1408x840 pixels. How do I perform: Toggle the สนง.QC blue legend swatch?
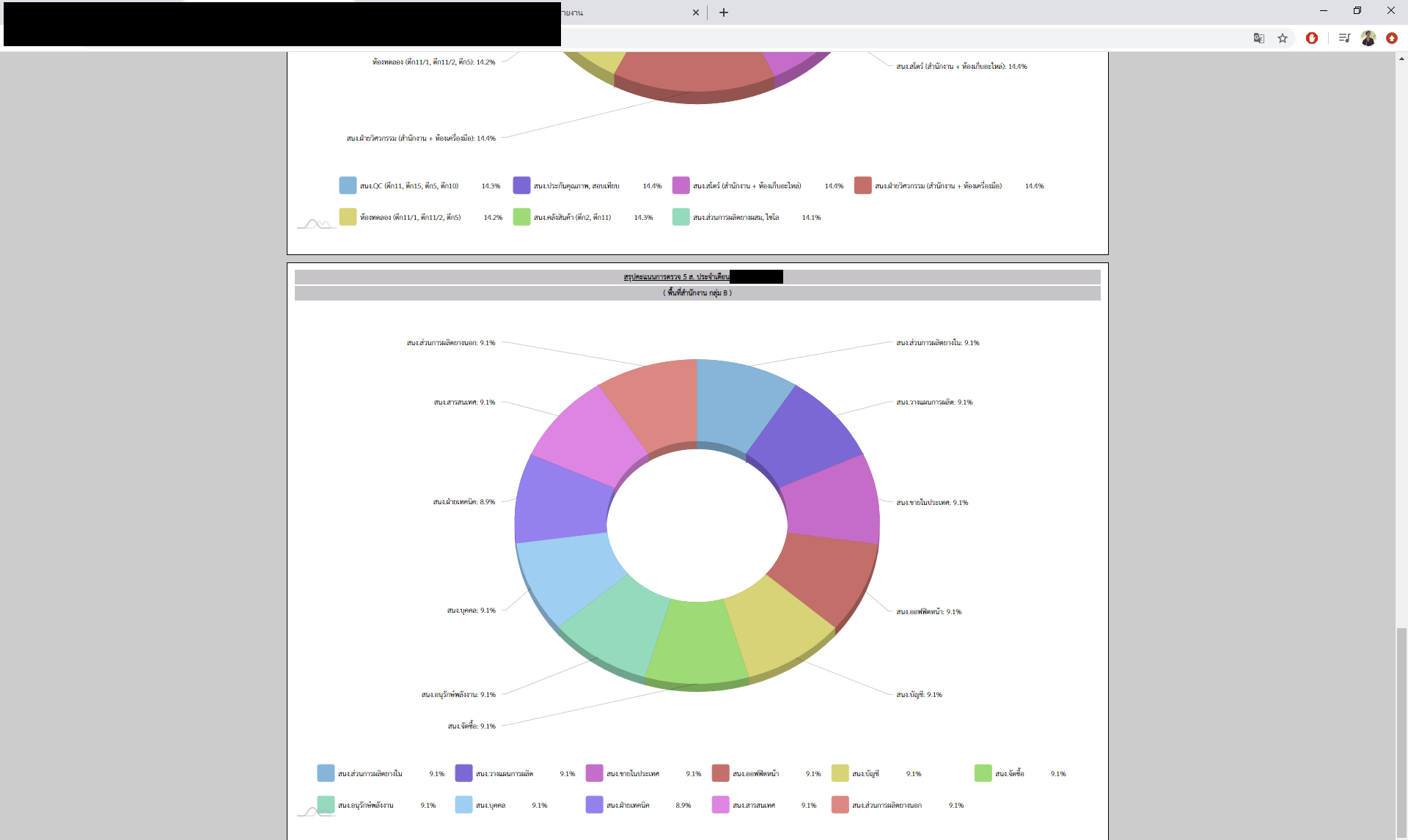click(348, 185)
